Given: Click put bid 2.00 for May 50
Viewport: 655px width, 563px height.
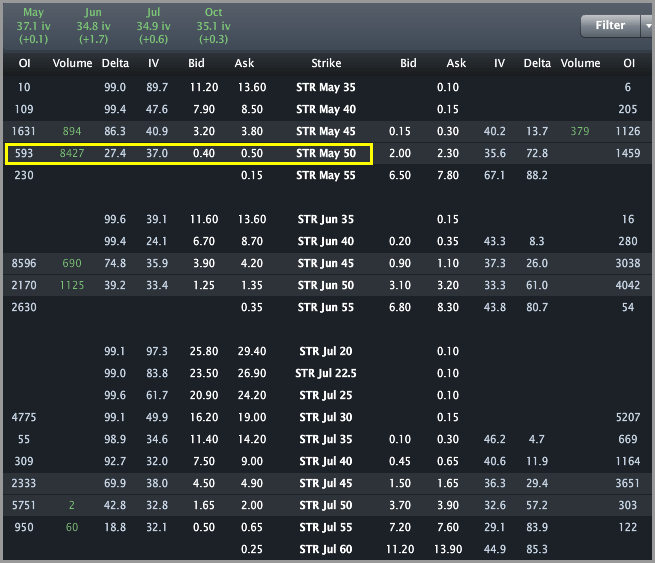Looking at the screenshot, I should (x=400, y=153).
